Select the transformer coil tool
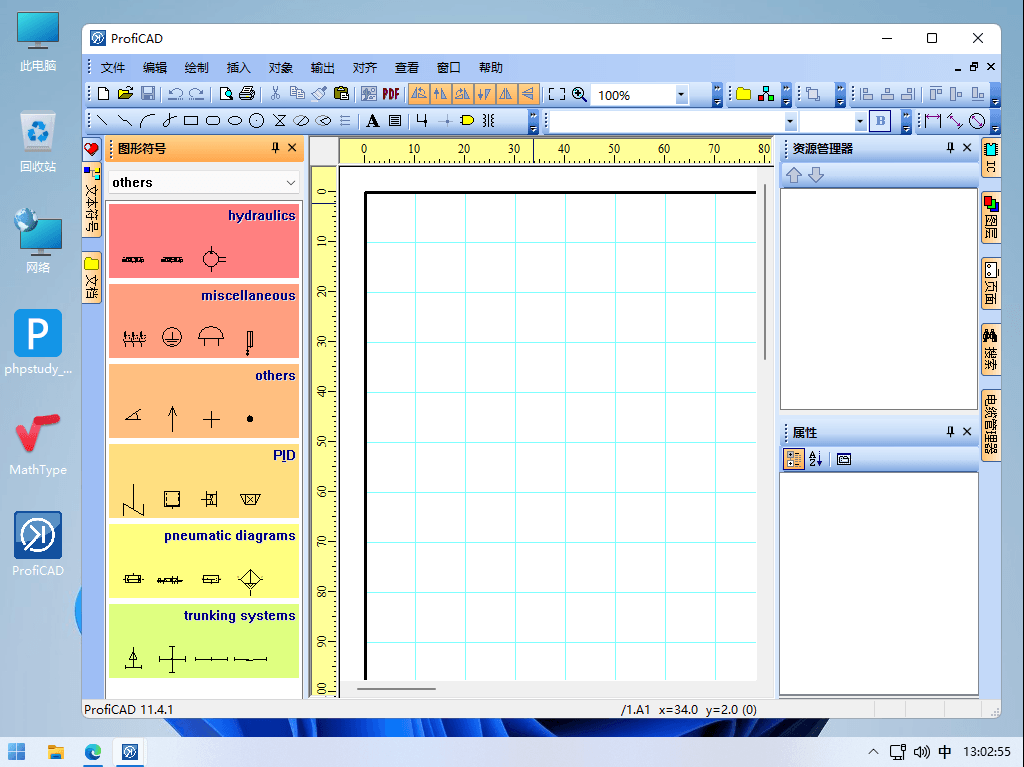 [488, 121]
